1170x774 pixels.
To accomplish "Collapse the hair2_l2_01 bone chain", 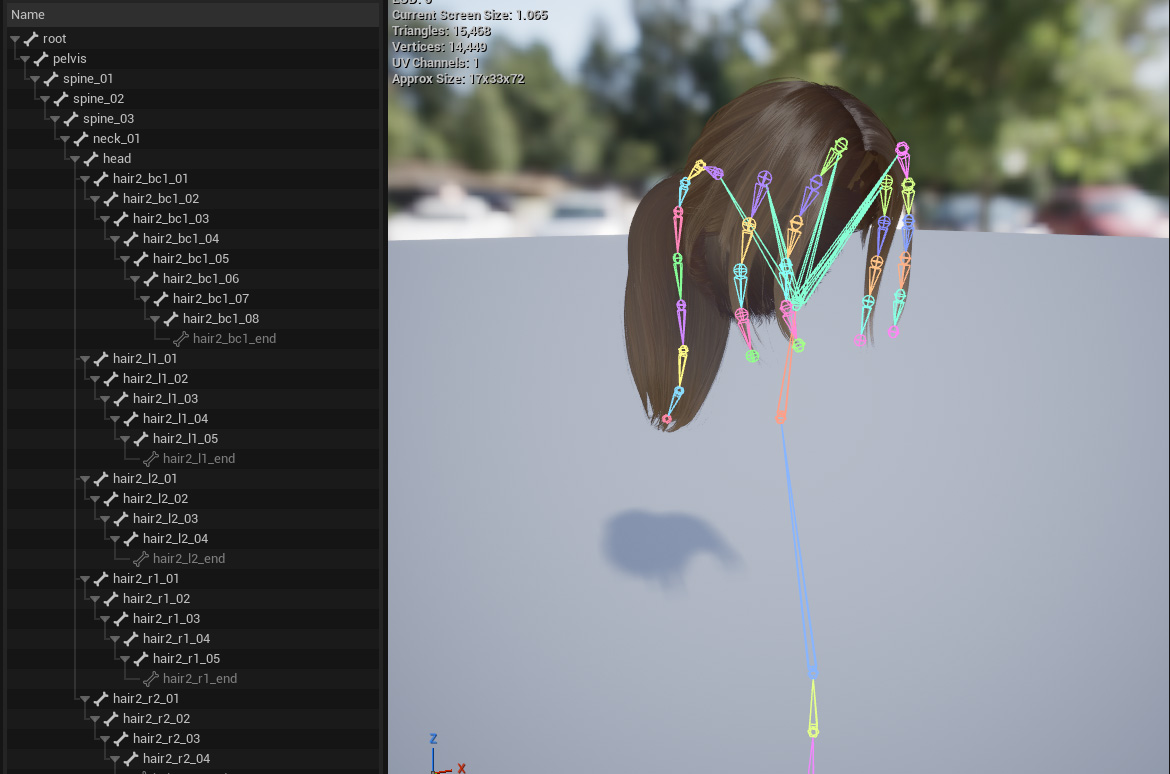I will tap(85, 479).
